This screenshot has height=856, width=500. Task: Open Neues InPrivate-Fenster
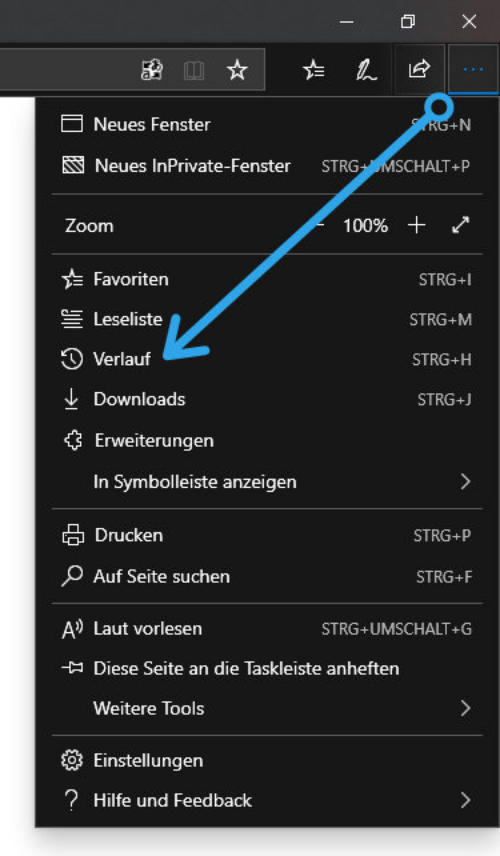267,166
